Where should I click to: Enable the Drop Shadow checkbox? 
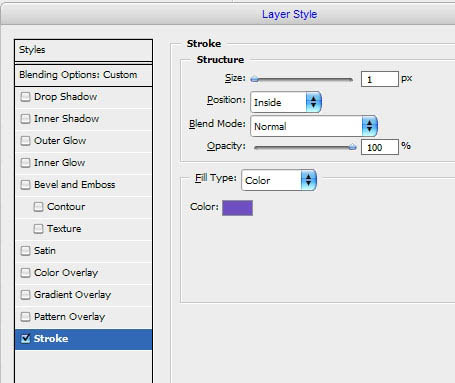[x=25, y=97]
